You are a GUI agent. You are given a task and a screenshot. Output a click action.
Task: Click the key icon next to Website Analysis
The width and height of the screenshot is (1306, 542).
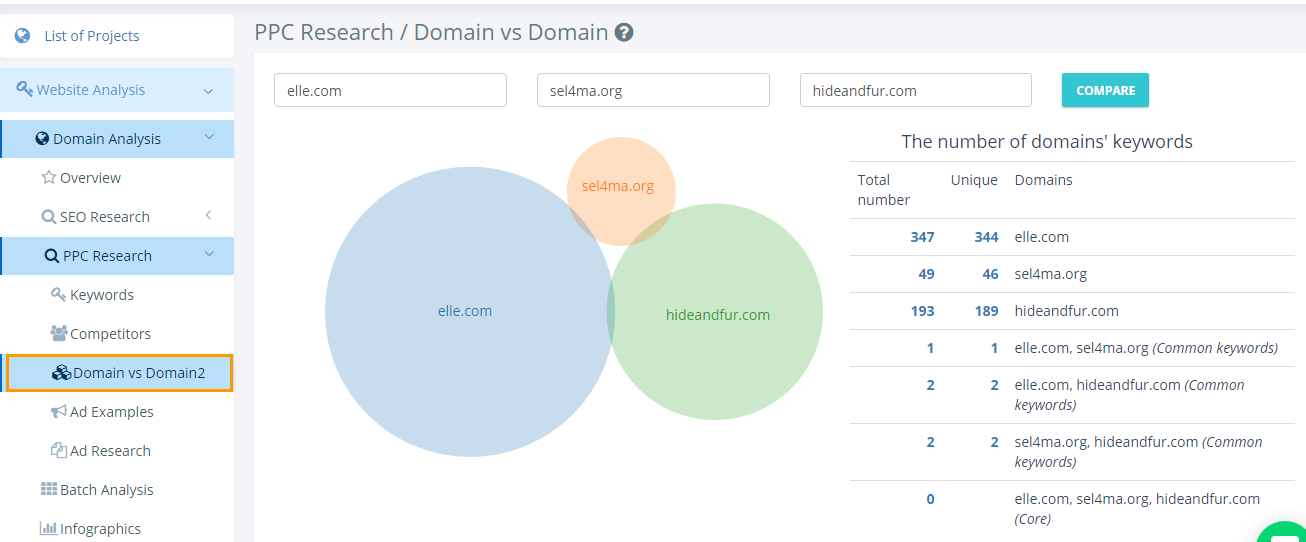click(25, 89)
